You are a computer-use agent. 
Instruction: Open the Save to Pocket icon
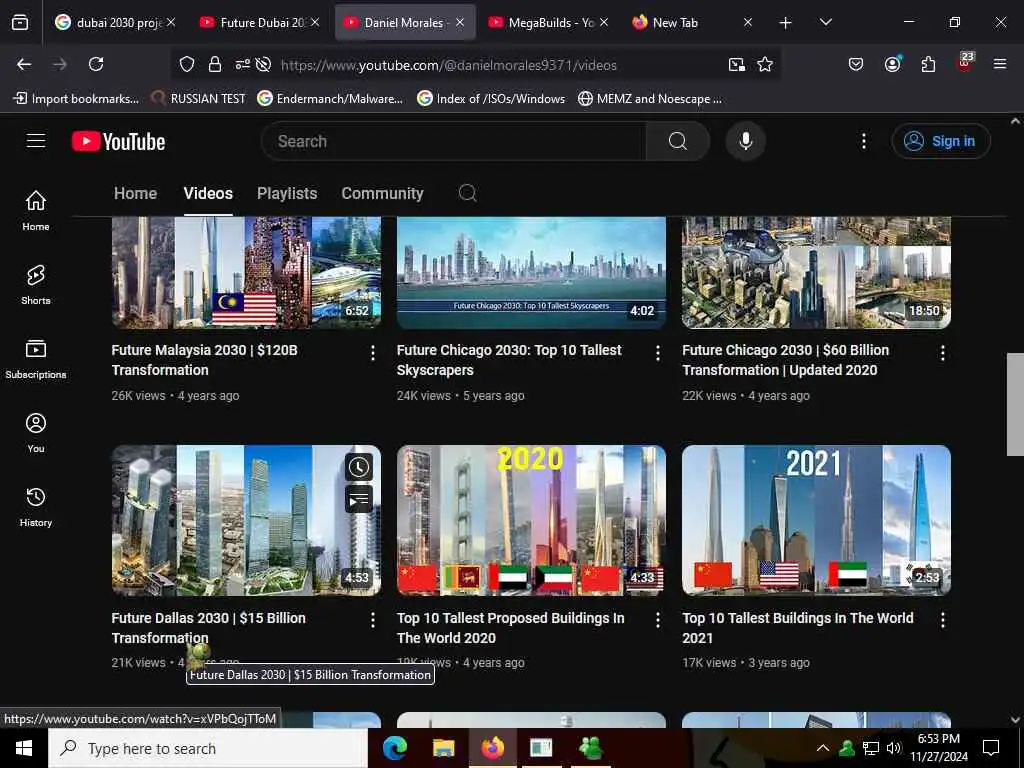pos(856,64)
